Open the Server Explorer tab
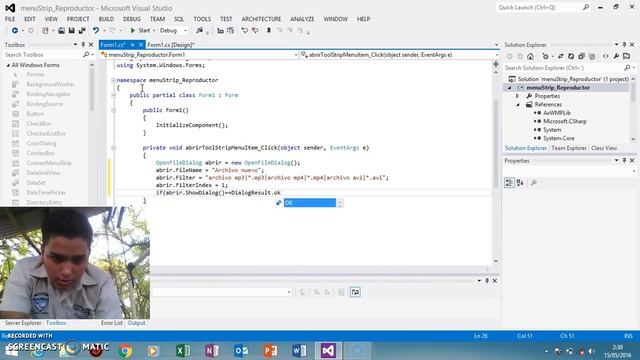Viewport: 640px width, 360px height. [23, 323]
